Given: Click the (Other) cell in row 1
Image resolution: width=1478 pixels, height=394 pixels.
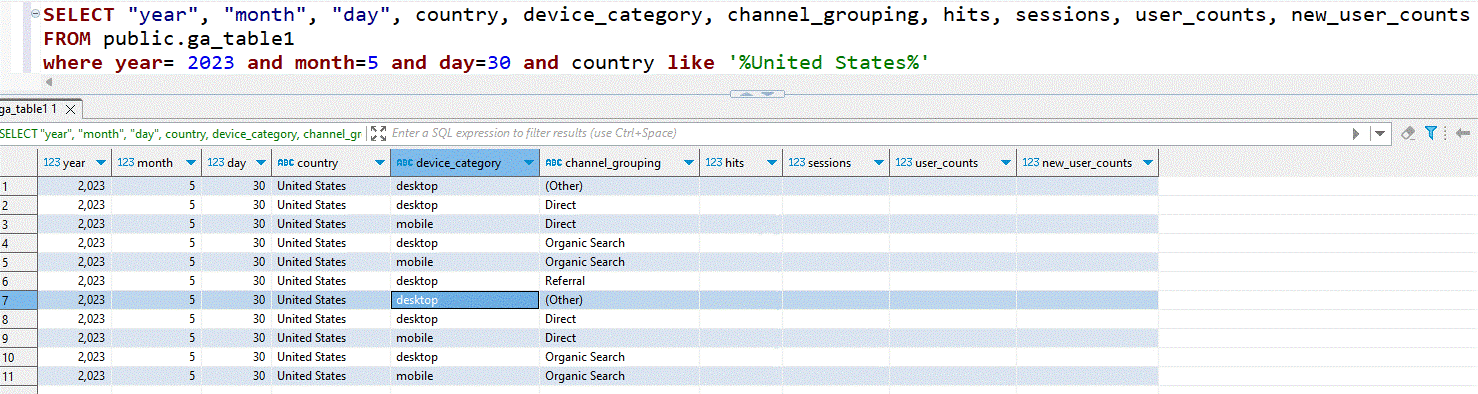Looking at the screenshot, I should pos(620,186).
